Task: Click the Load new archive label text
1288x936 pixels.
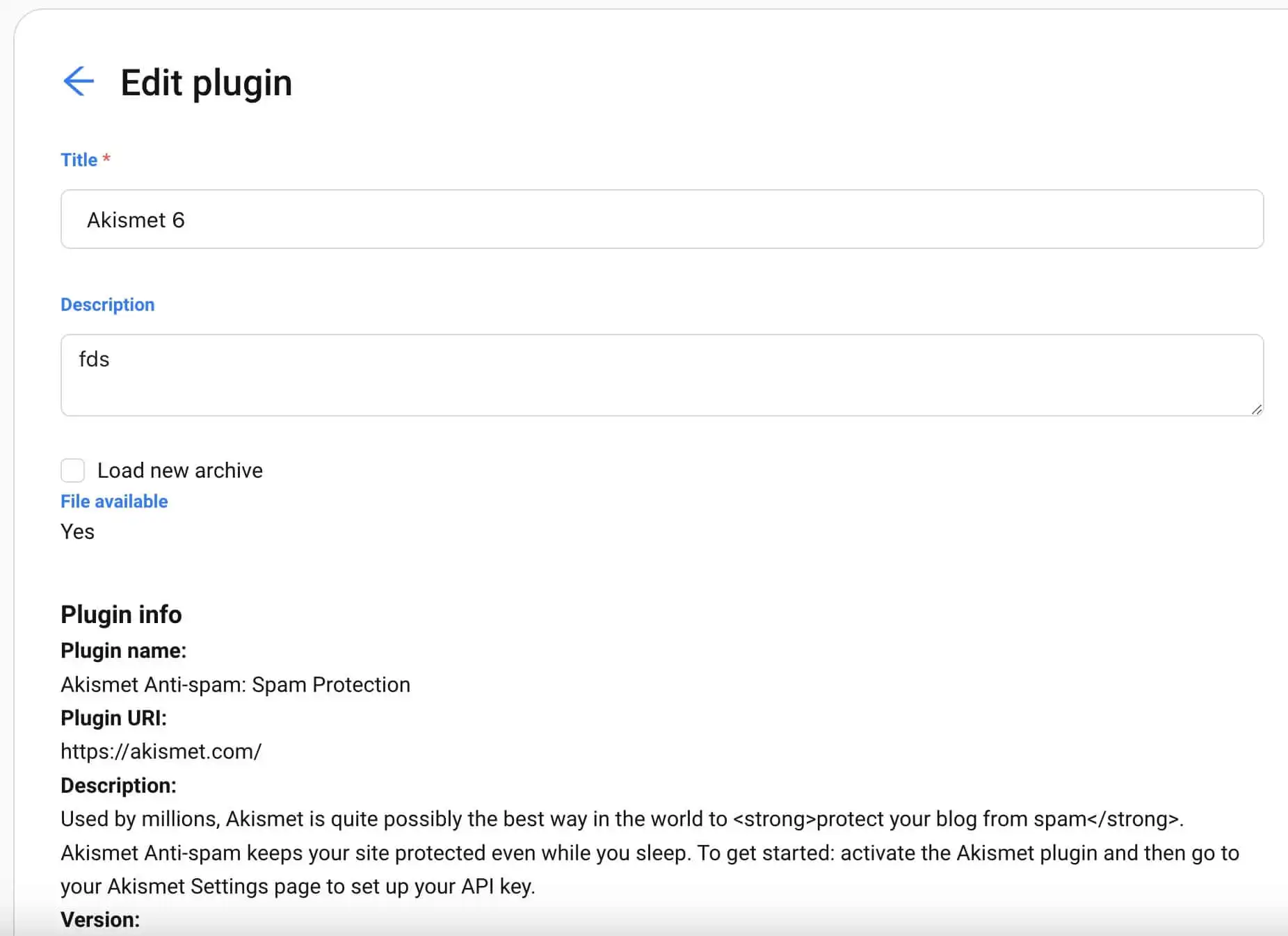Action: tap(179, 470)
